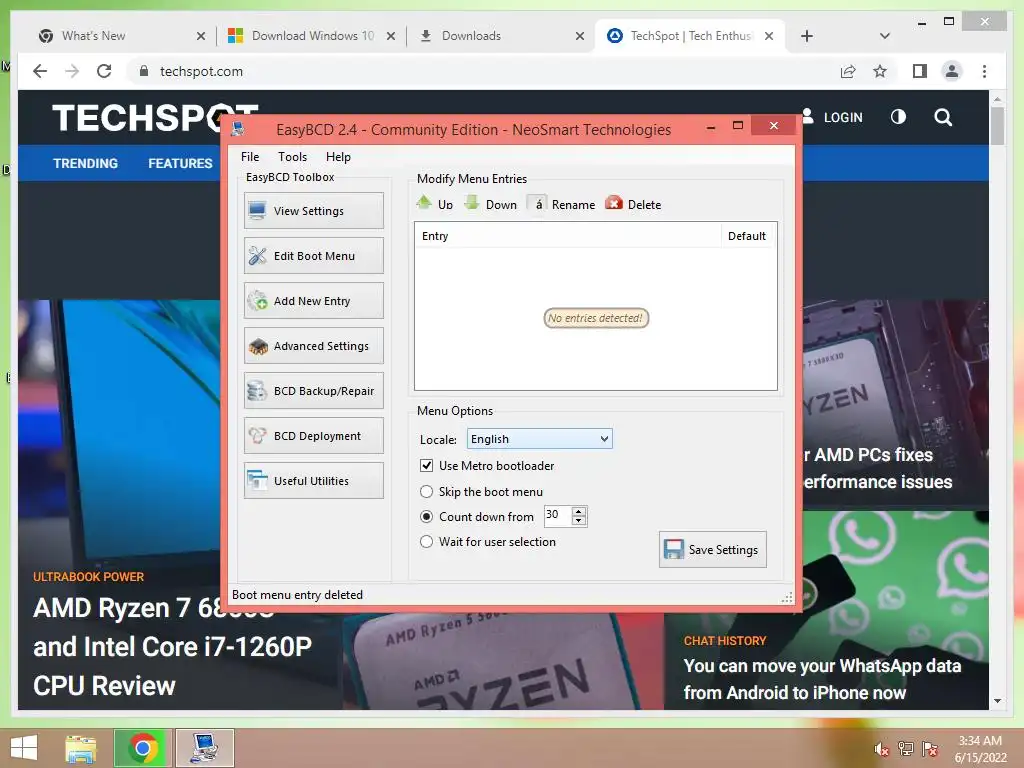This screenshot has height=768, width=1024.
Task: Open File Explorer from taskbar
Action: click(x=81, y=748)
